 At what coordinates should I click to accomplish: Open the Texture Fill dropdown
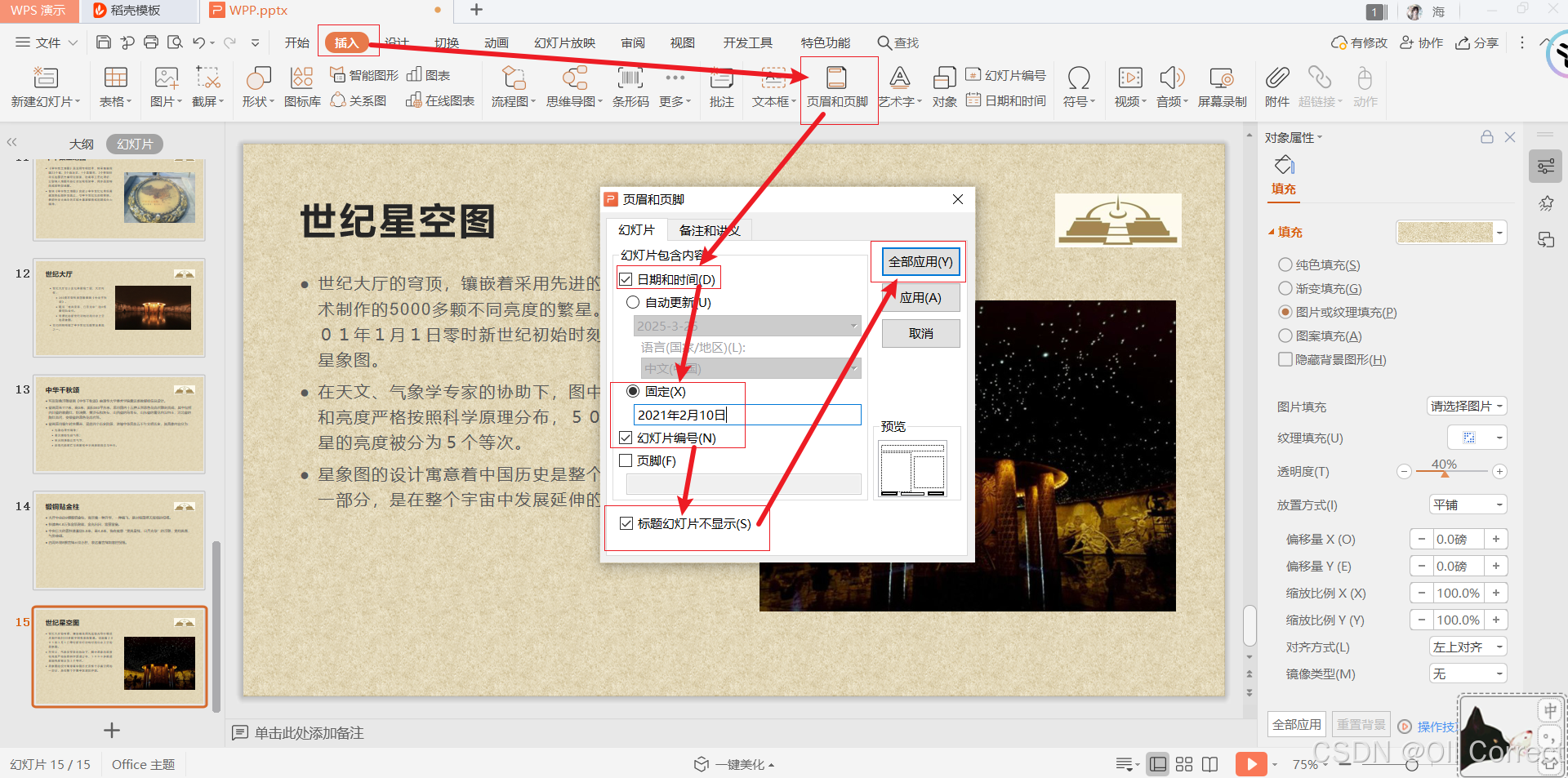1477,438
